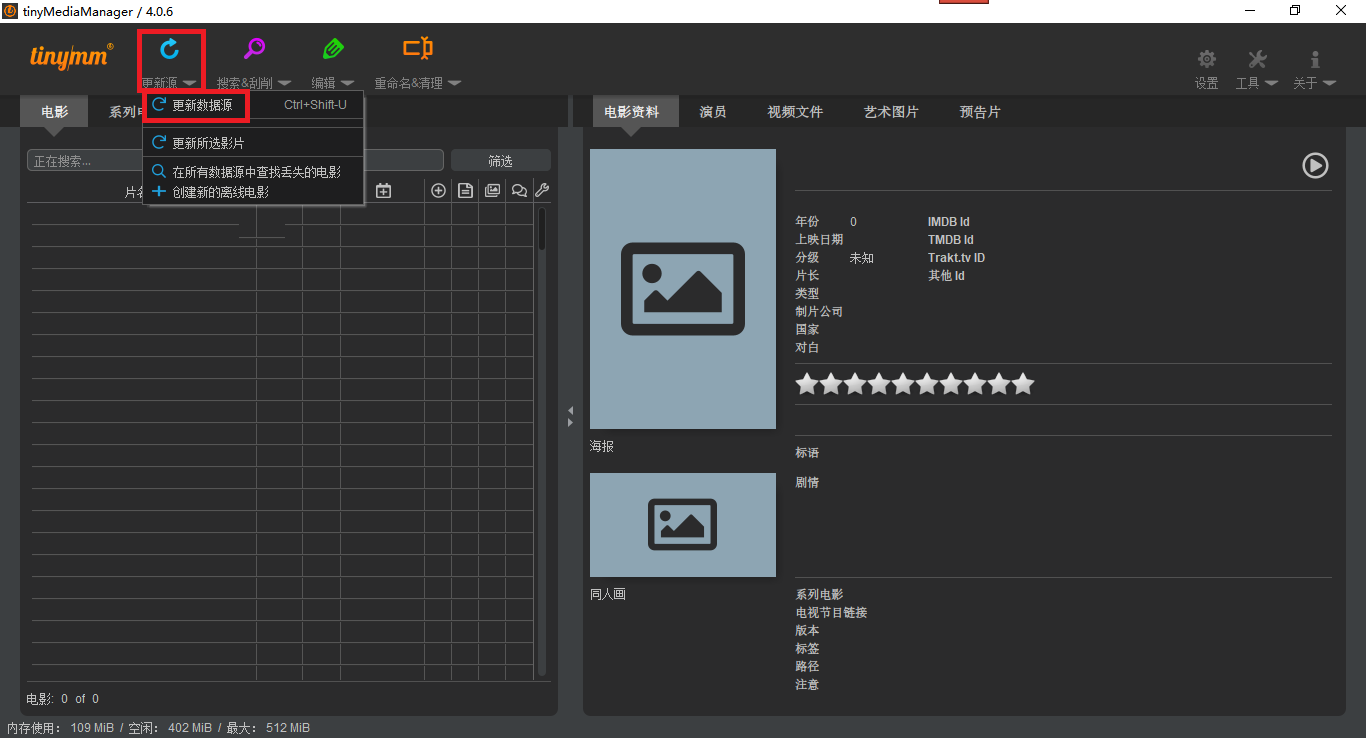Click the IMDB Id label
This screenshot has height=738, width=1366.
coord(949,222)
